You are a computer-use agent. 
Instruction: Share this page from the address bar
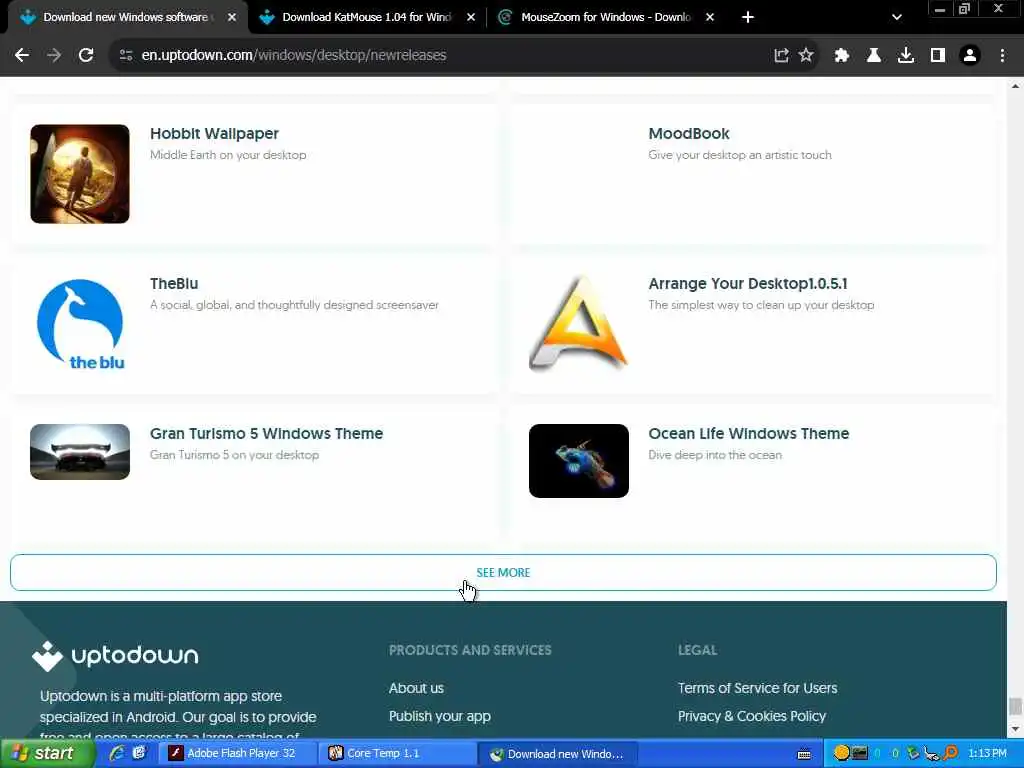coord(781,56)
